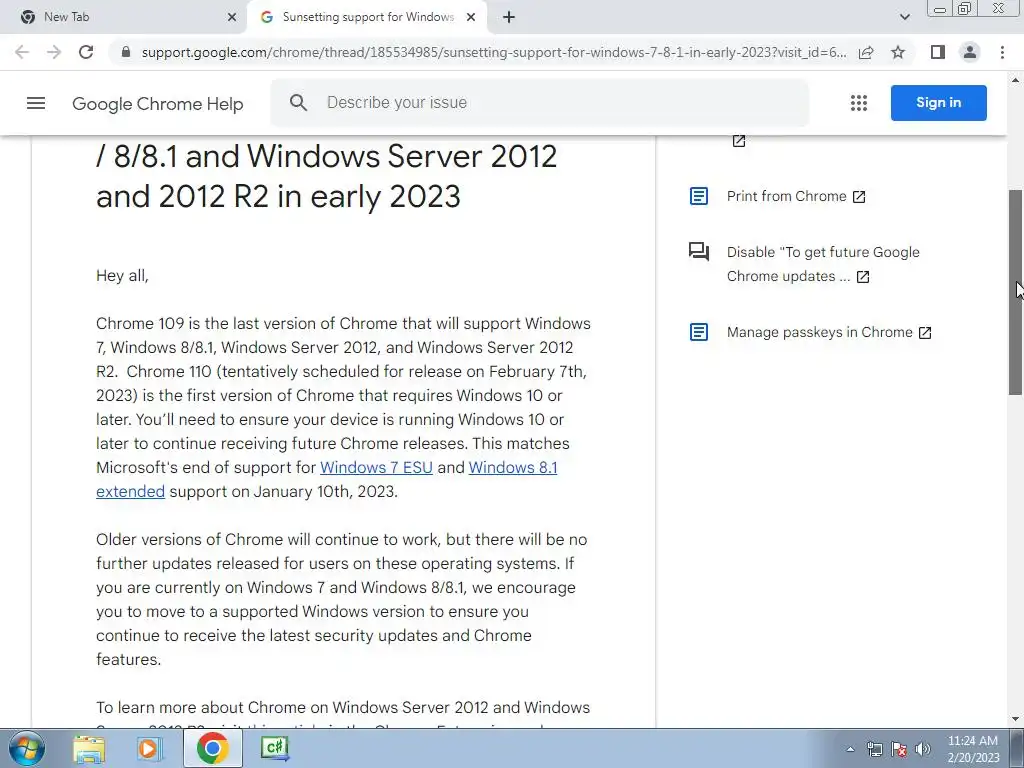Open the Windows 7 ESU link
This screenshot has width=1024, height=768.
tap(376, 468)
